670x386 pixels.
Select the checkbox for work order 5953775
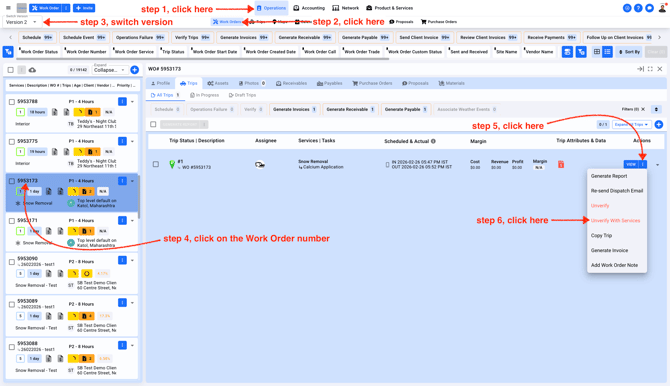coord(12,141)
